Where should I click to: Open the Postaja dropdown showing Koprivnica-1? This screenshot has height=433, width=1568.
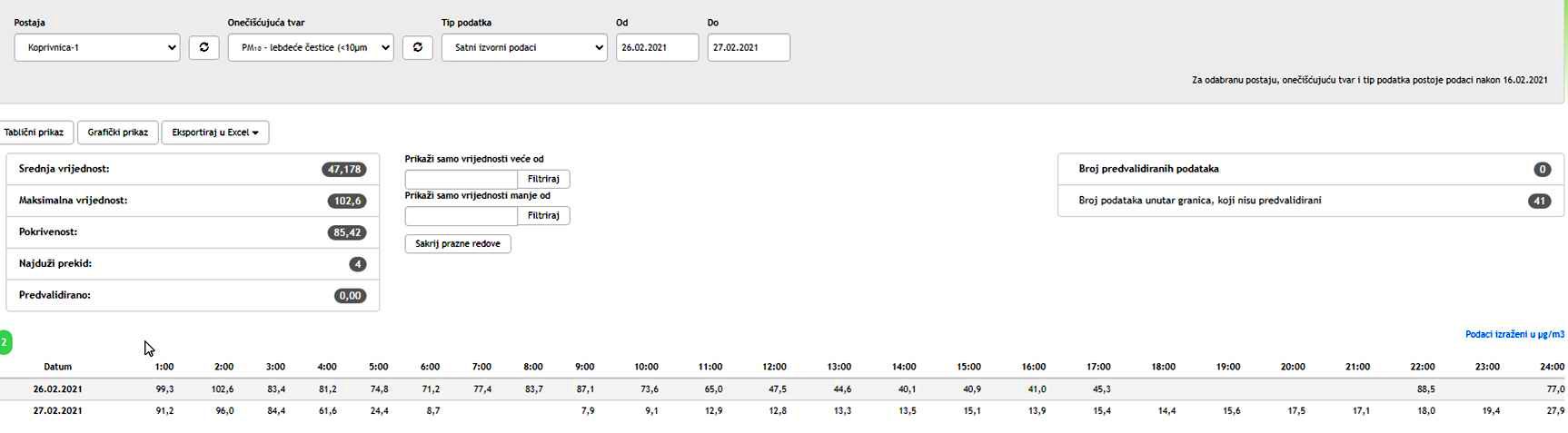[x=97, y=47]
